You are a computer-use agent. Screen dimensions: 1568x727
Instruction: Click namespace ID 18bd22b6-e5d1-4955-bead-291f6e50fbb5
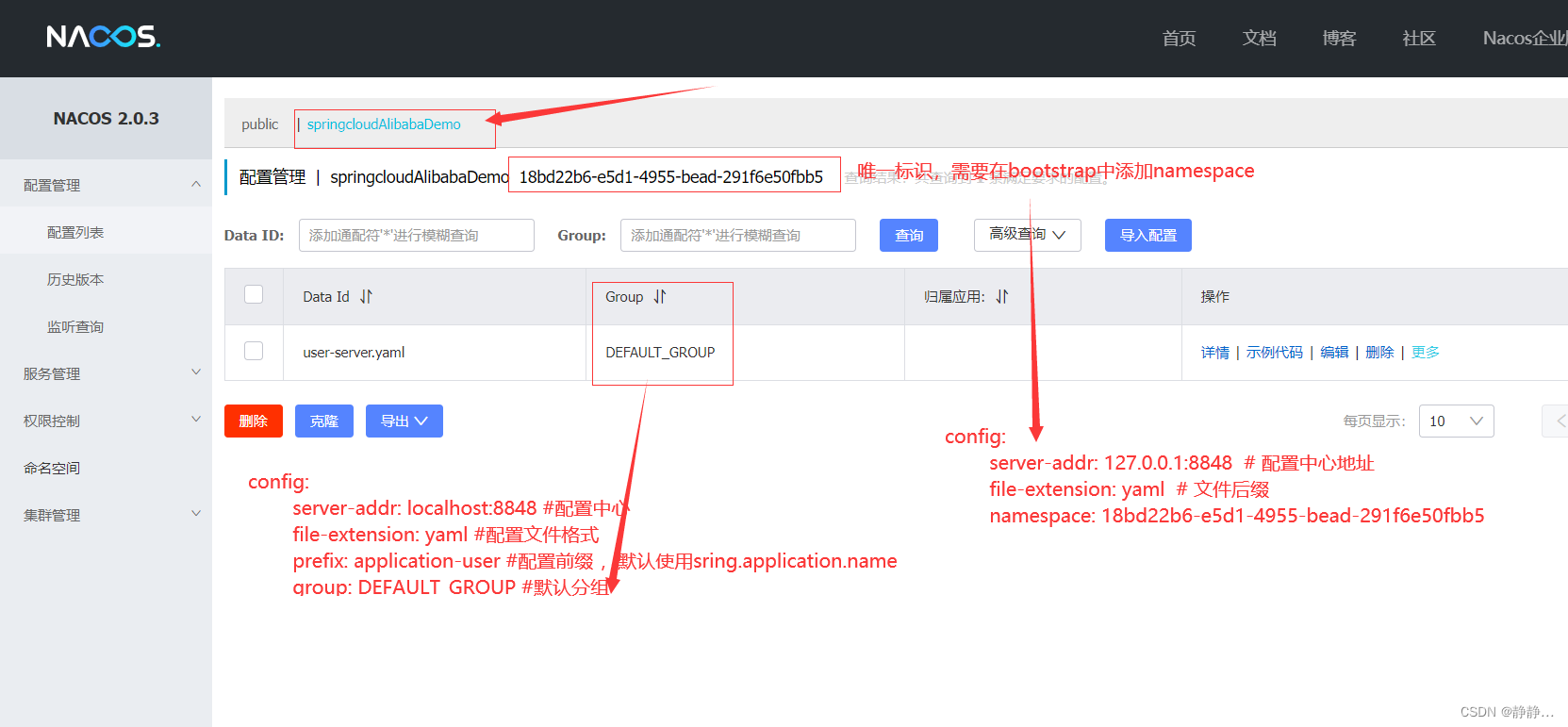click(671, 176)
